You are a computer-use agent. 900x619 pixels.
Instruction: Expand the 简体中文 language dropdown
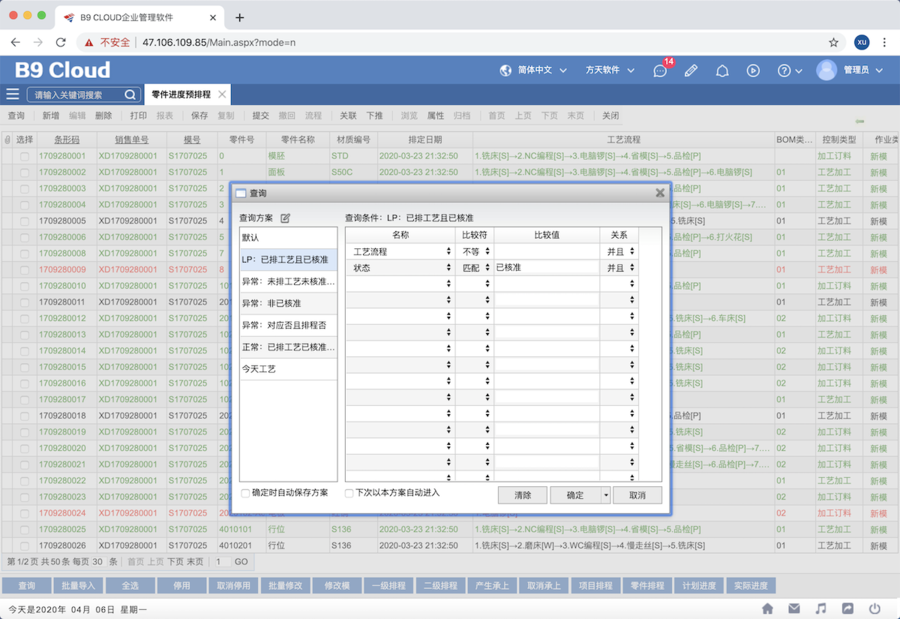click(563, 71)
